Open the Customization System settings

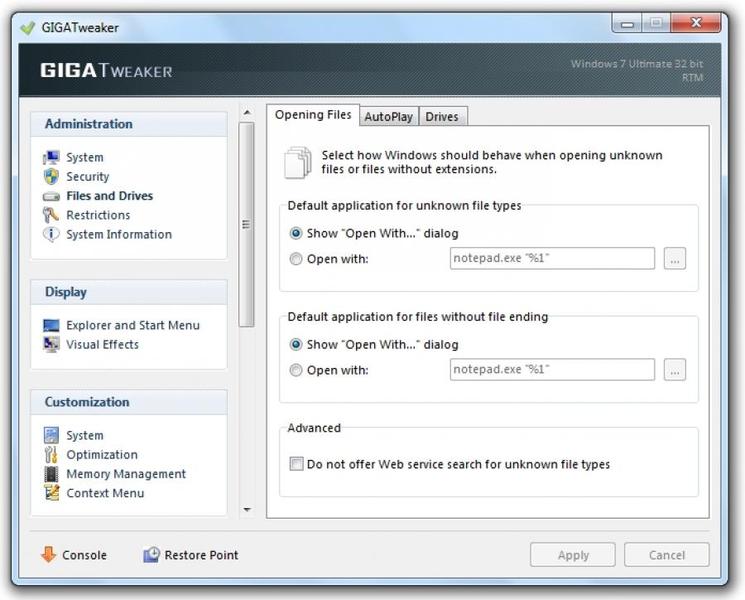85,435
